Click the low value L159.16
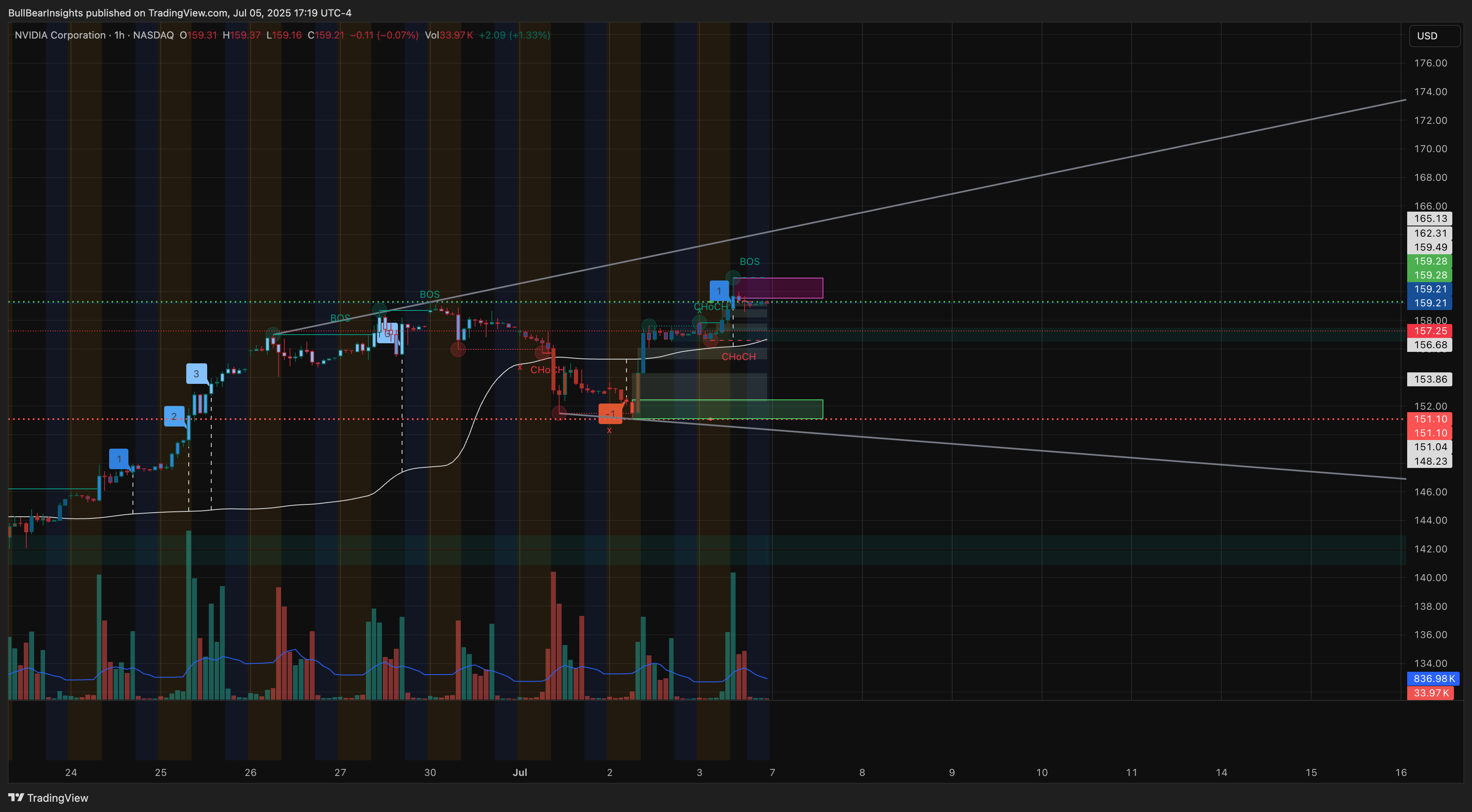This screenshot has width=1472, height=812. pos(284,35)
